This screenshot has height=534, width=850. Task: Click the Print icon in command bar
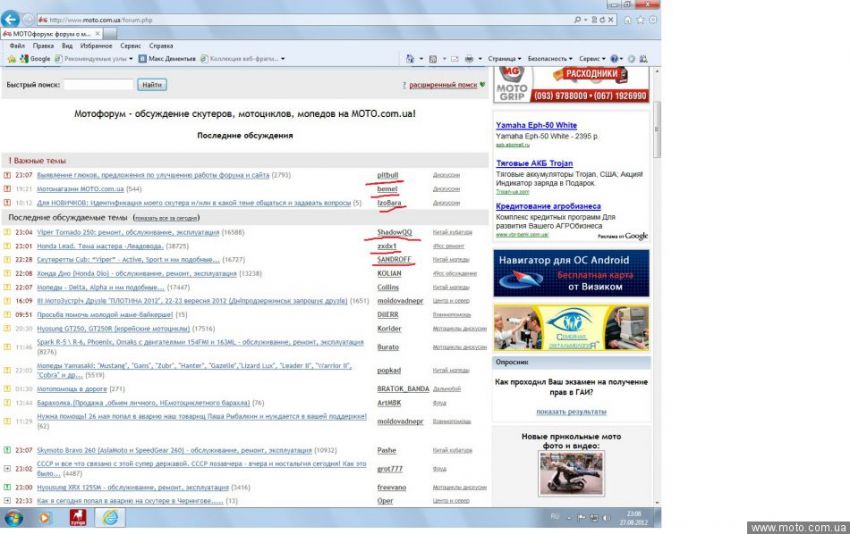(469, 59)
